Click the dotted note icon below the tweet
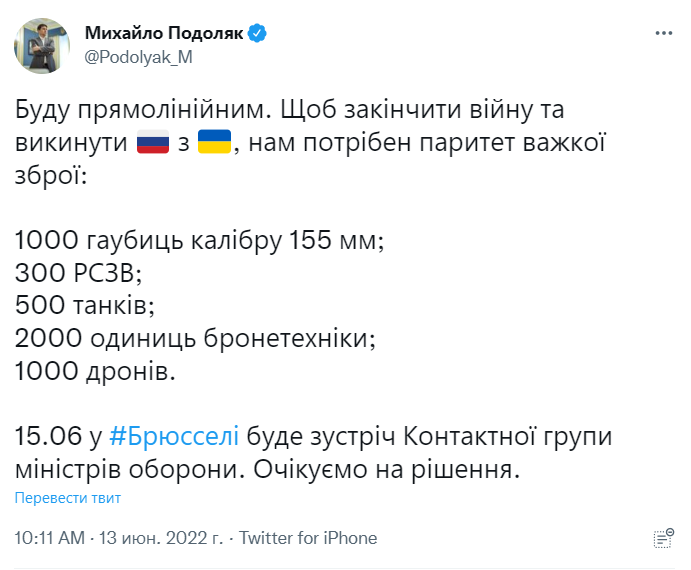The image size is (691, 570). coord(661,538)
